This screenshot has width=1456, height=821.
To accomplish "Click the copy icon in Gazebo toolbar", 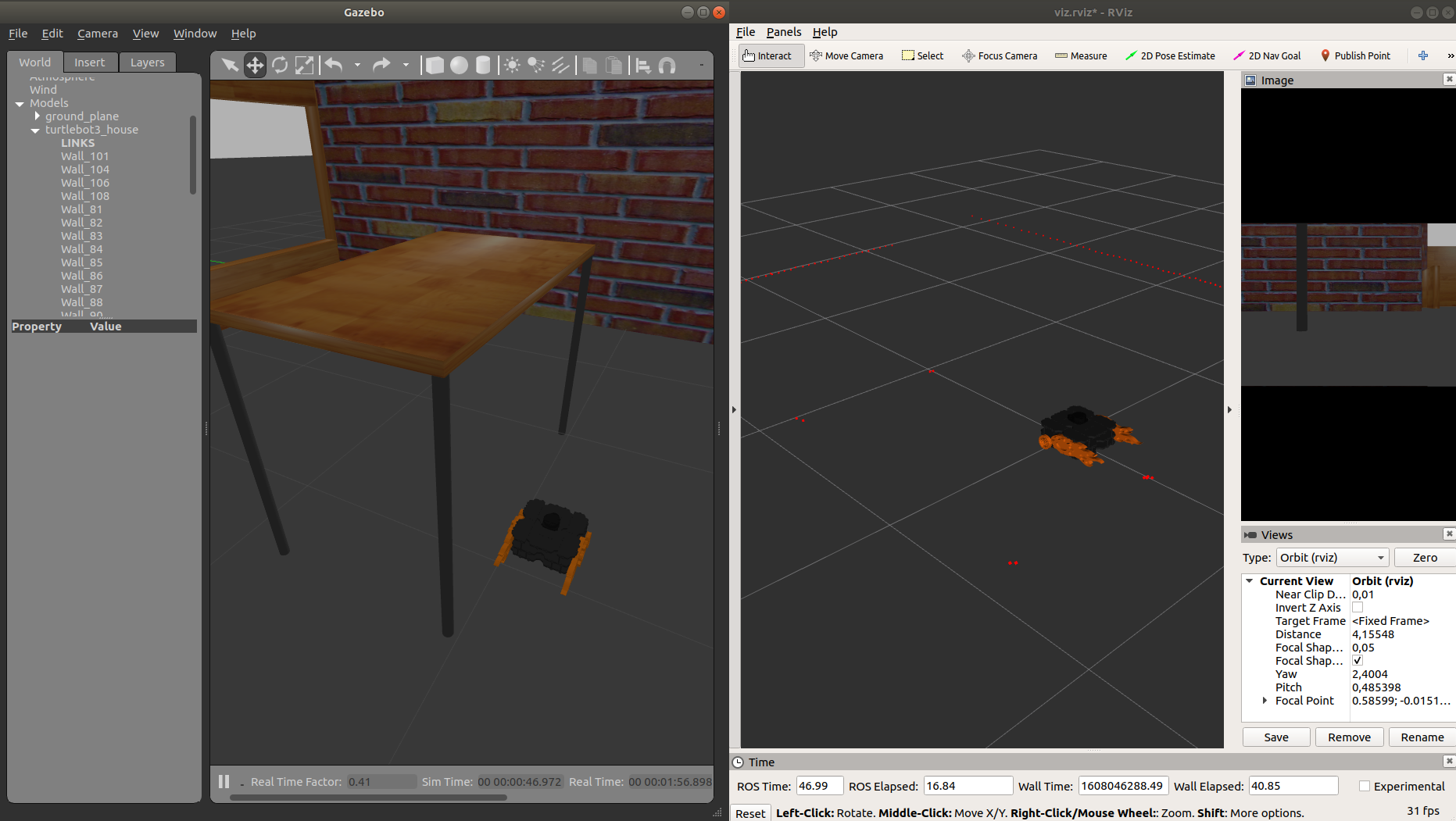I will tap(590, 65).
